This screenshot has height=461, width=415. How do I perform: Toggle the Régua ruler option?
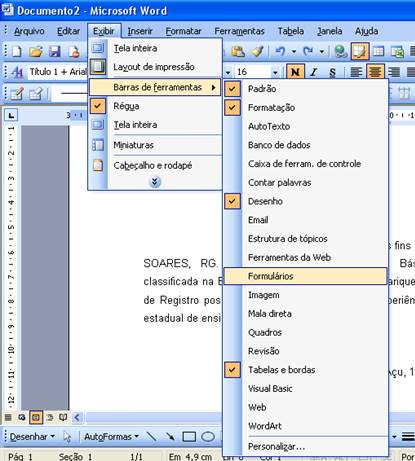[155, 106]
